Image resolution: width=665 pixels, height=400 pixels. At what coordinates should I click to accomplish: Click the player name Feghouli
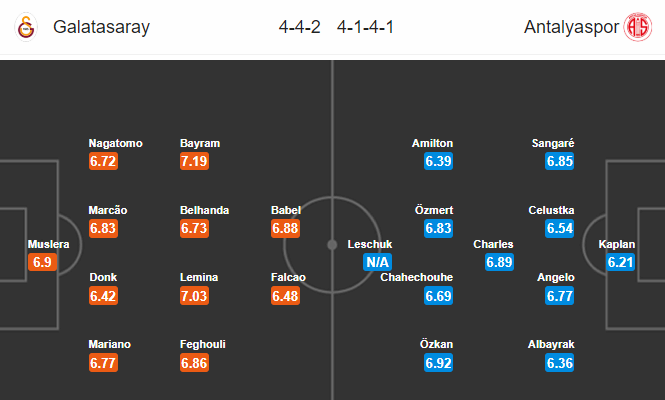203,344
